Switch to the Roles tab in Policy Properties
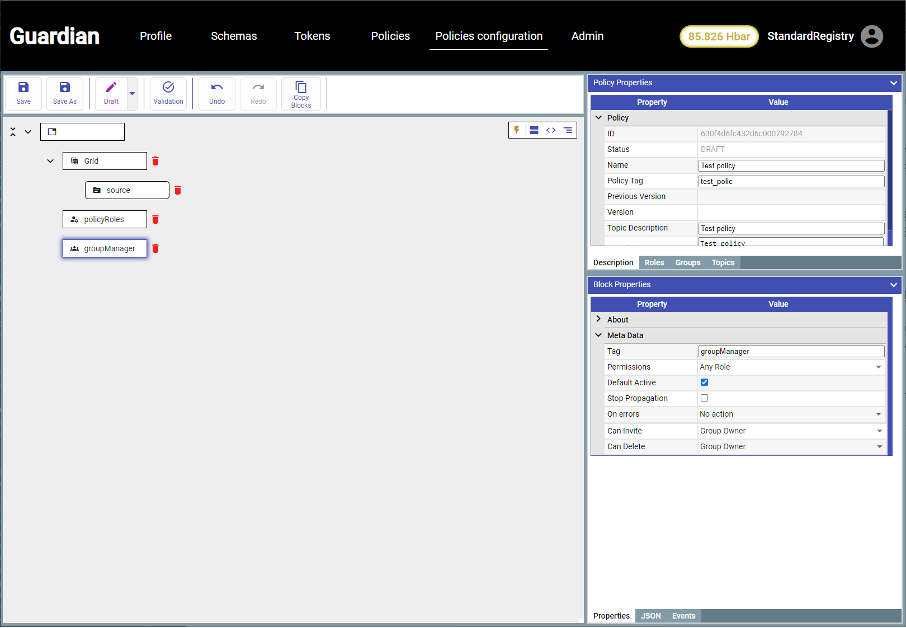The width and height of the screenshot is (906, 628). pos(654,263)
